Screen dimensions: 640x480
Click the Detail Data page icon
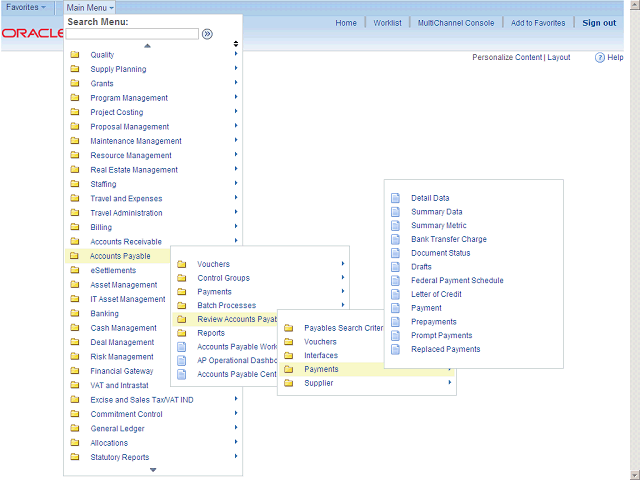click(x=395, y=198)
